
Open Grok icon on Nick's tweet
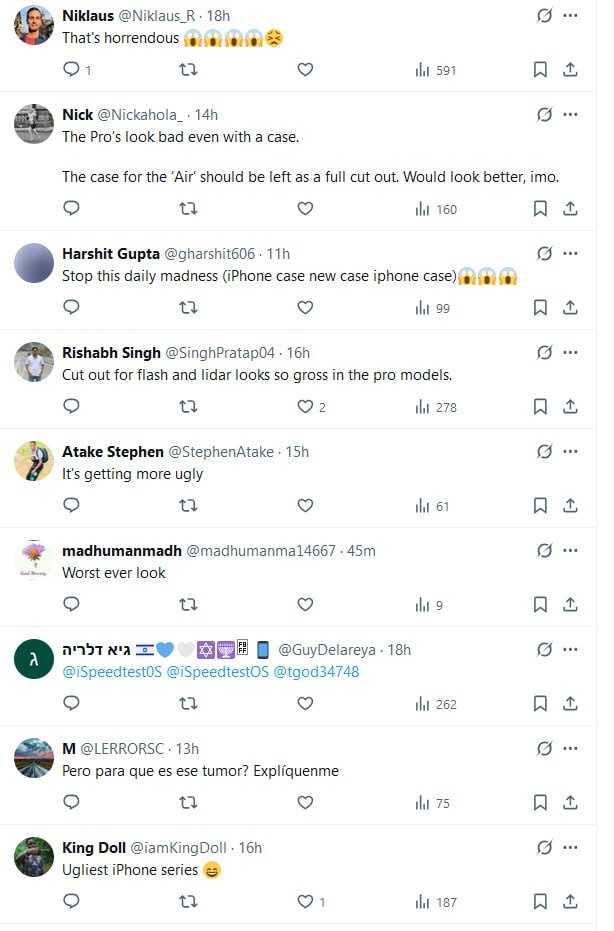[544, 115]
